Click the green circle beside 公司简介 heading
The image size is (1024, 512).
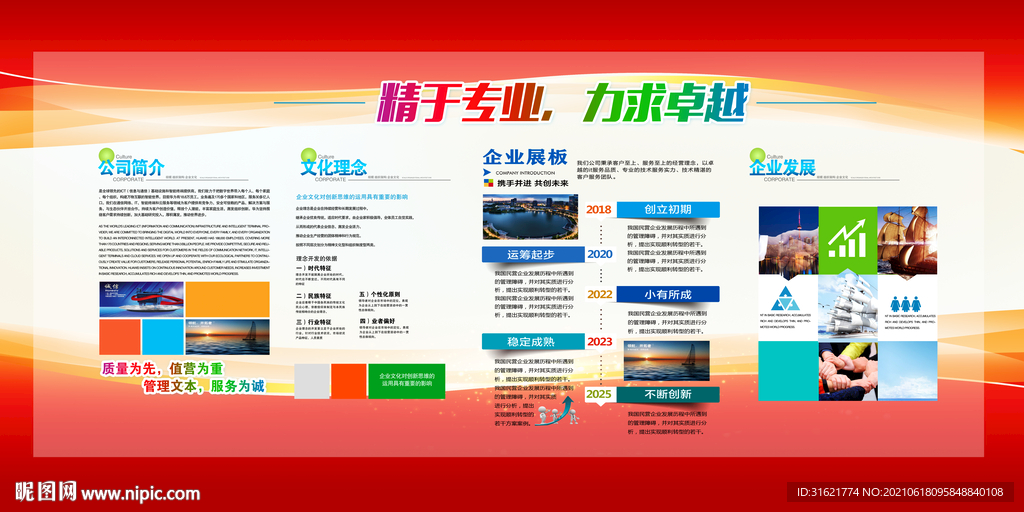106,155
